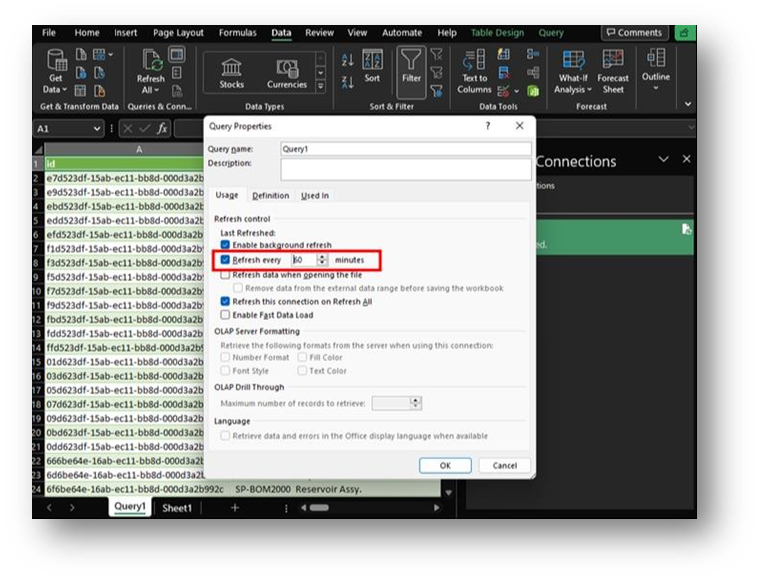760x581 pixels.
Task: Select the Usage tab in dialog
Action: click(227, 195)
